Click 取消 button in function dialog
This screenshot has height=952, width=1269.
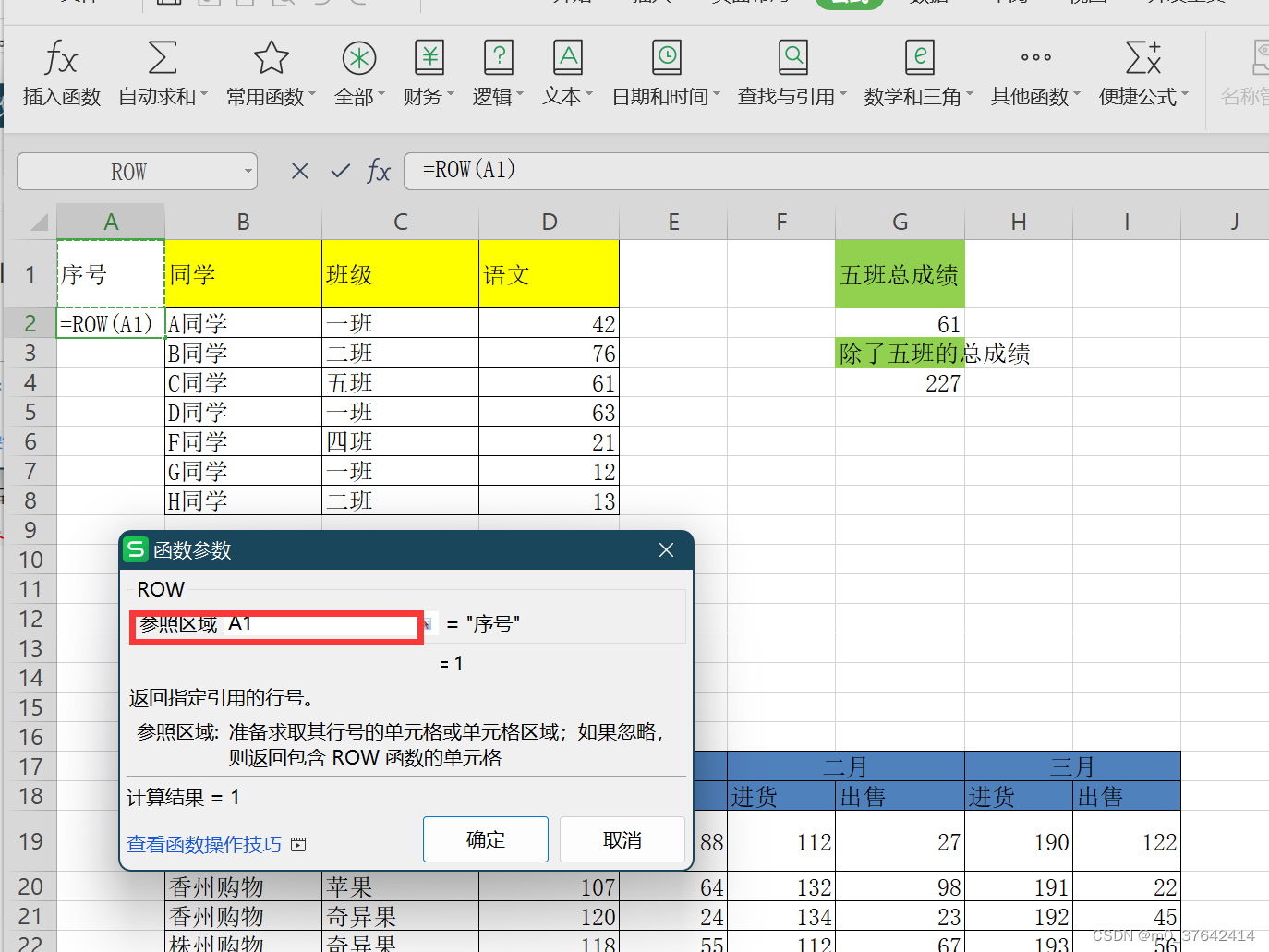622,839
